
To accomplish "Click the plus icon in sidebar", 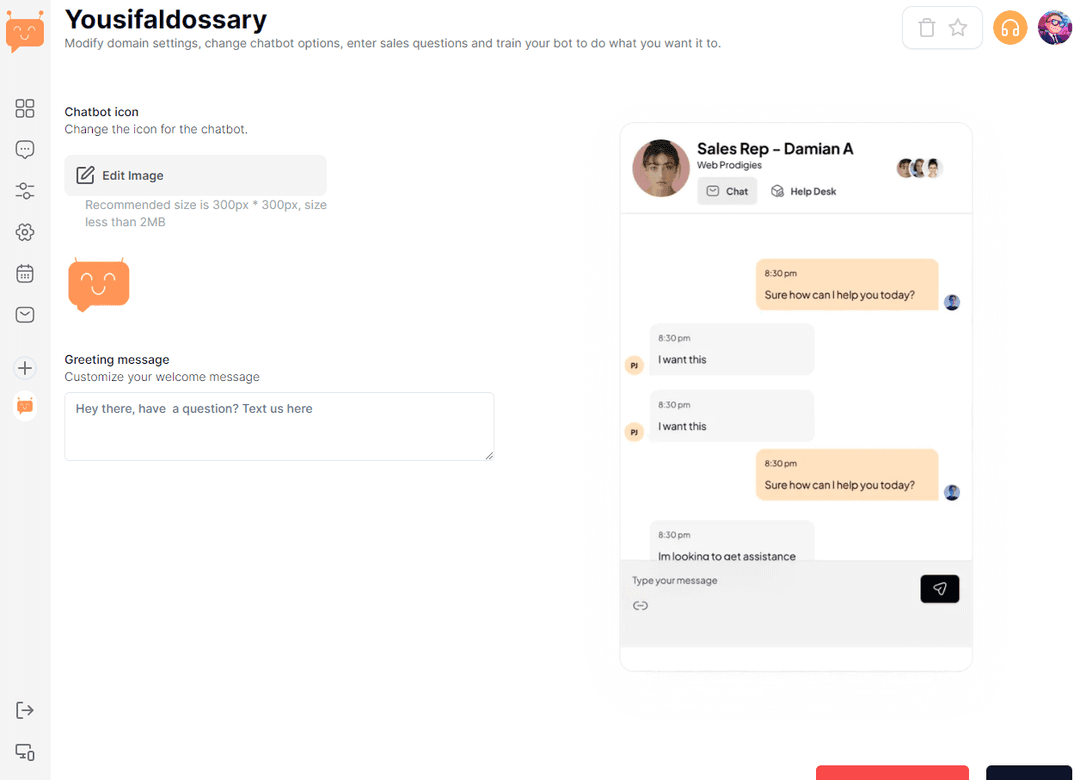I will pyautogui.click(x=25, y=368).
